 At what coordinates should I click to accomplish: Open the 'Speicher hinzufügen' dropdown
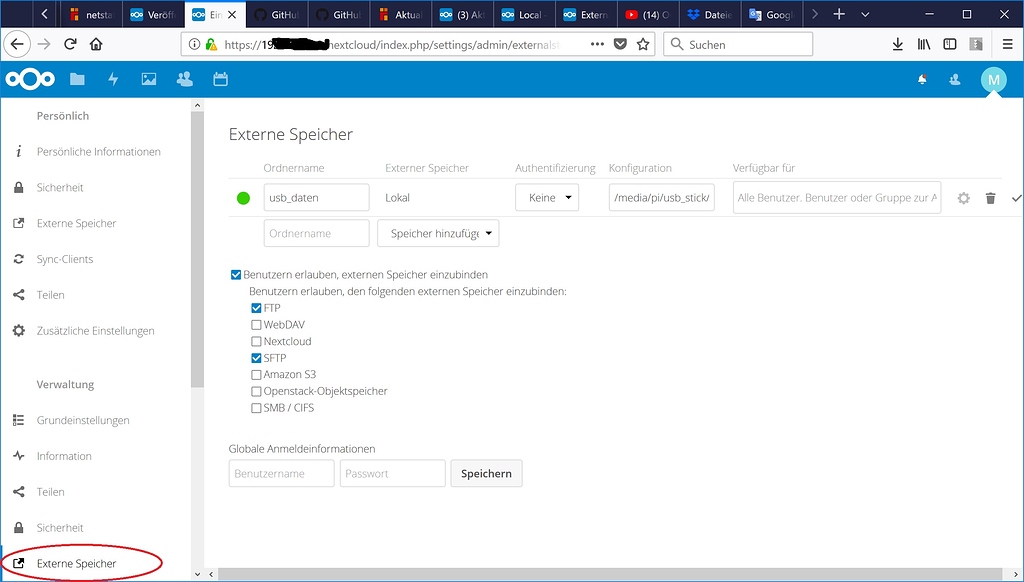click(438, 233)
